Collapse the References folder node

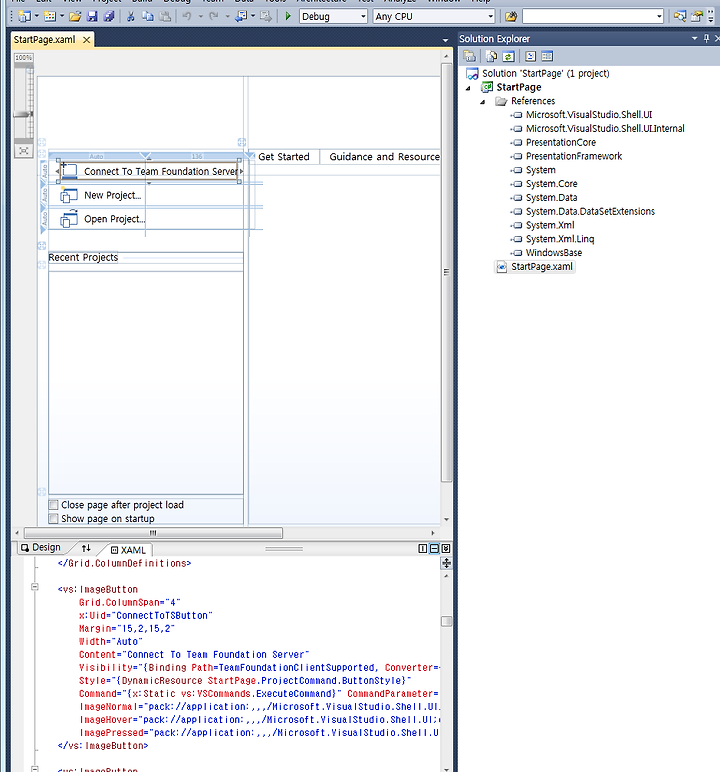pos(483,102)
